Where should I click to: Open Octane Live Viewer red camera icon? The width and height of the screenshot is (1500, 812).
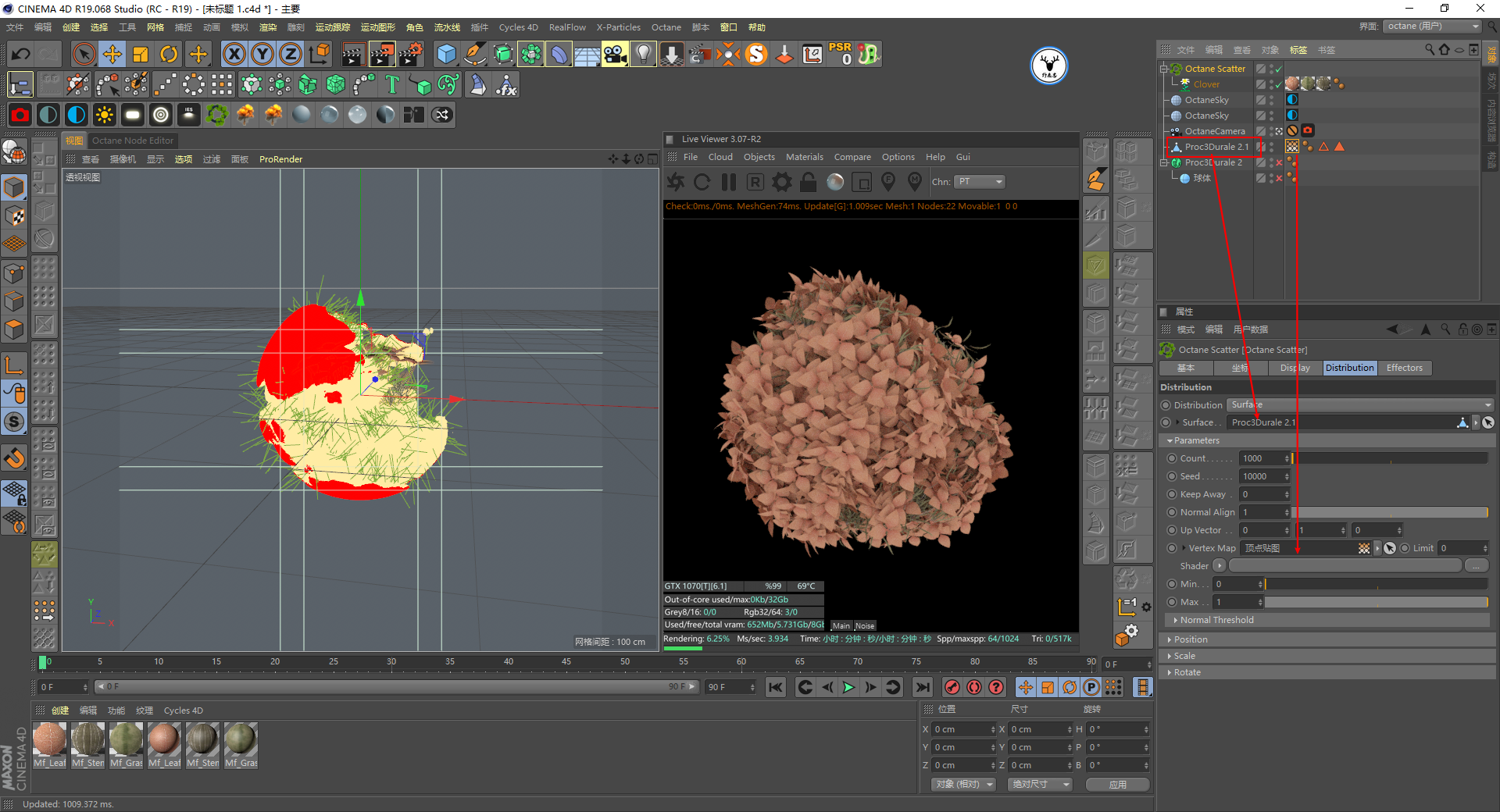(20, 115)
